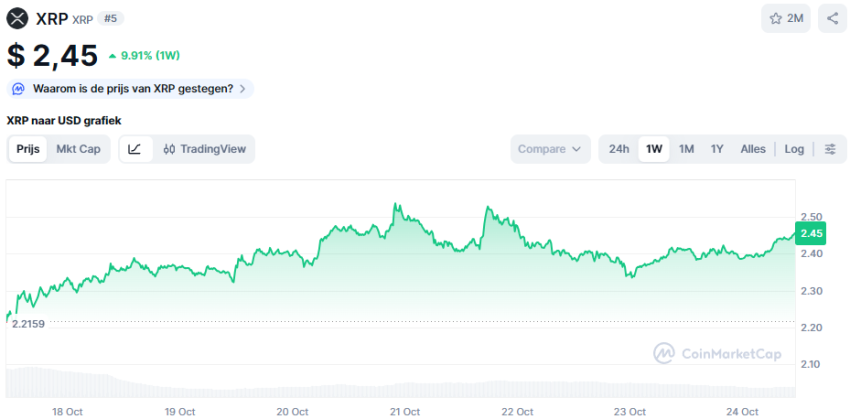Click the green 2.45 current price label

pos(812,233)
